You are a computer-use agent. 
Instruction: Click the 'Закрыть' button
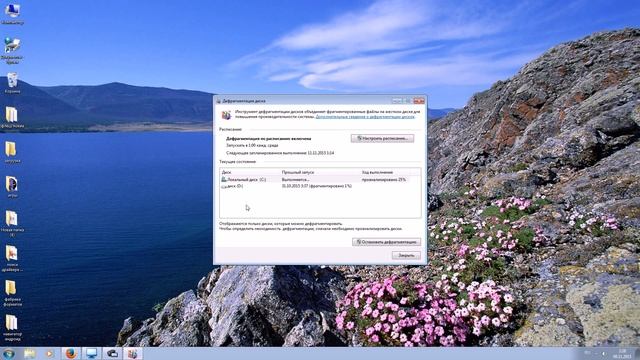tap(406, 255)
